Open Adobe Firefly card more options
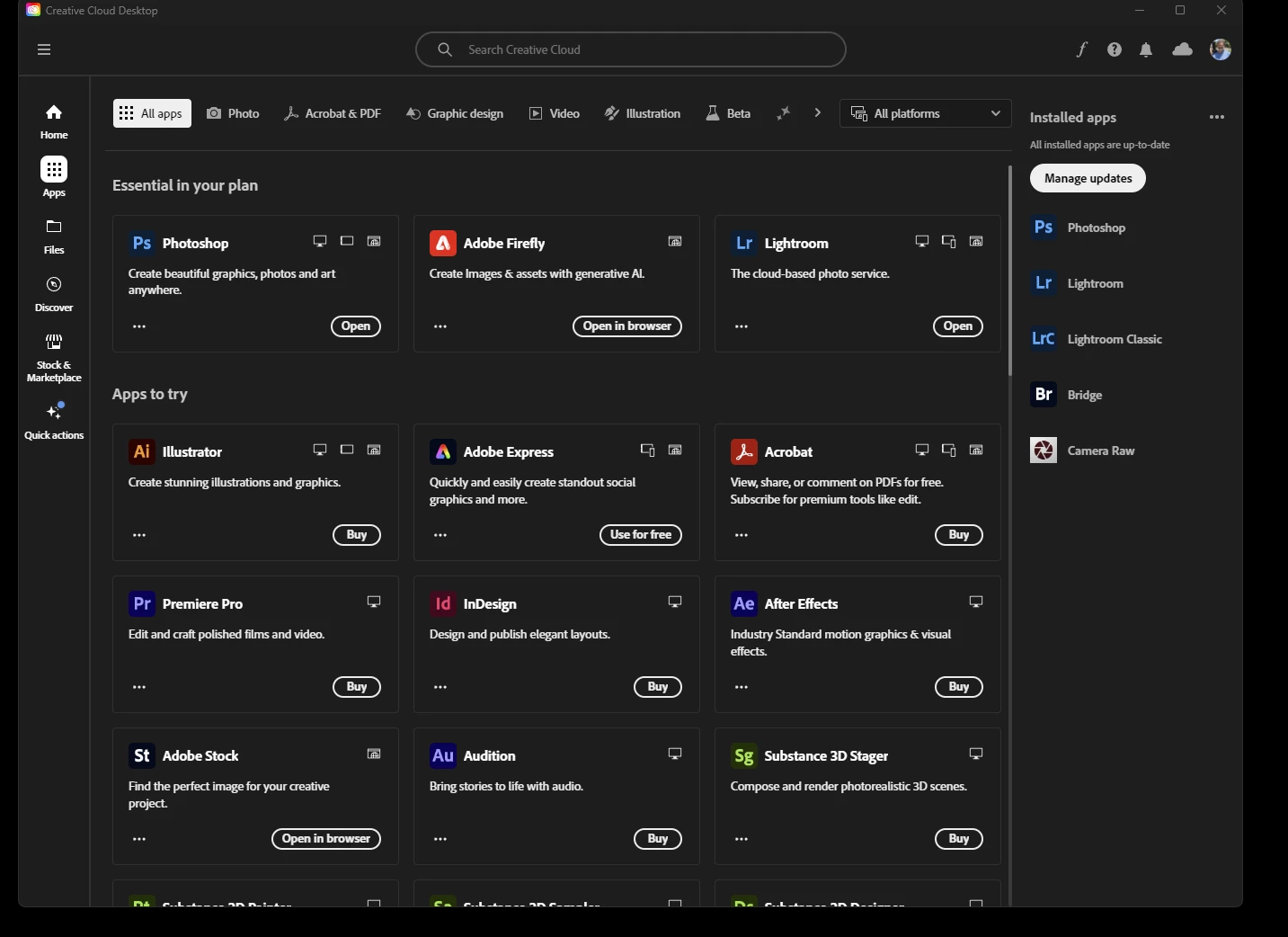Screen dimensions: 1288x937 click(440, 326)
